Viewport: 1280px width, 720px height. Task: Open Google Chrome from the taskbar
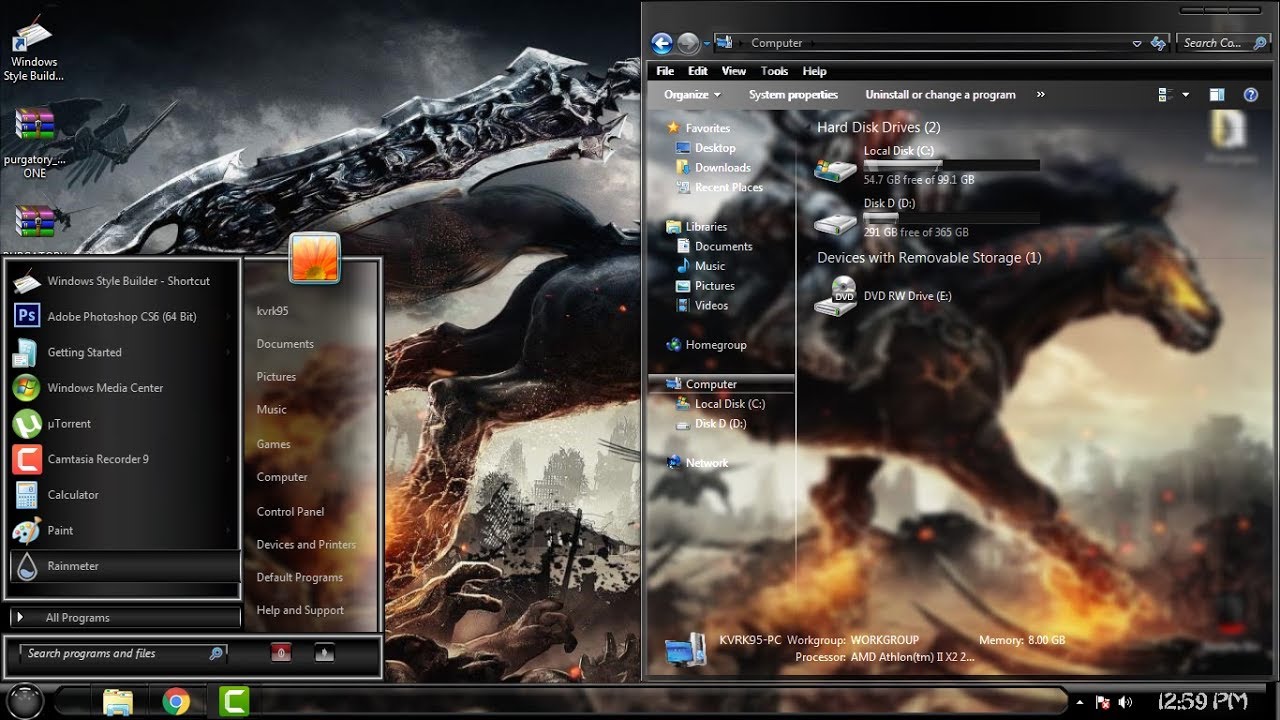pos(176,702)
